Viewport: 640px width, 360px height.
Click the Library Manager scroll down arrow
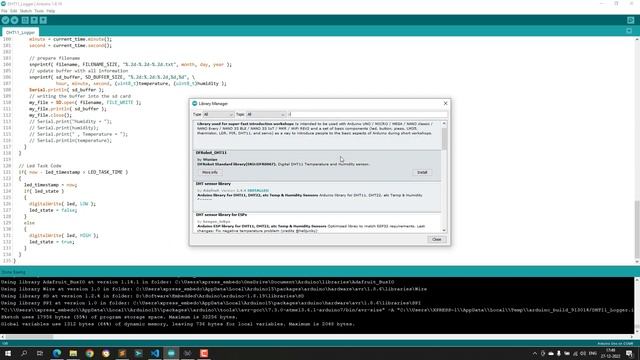click(x=444, y=231)
